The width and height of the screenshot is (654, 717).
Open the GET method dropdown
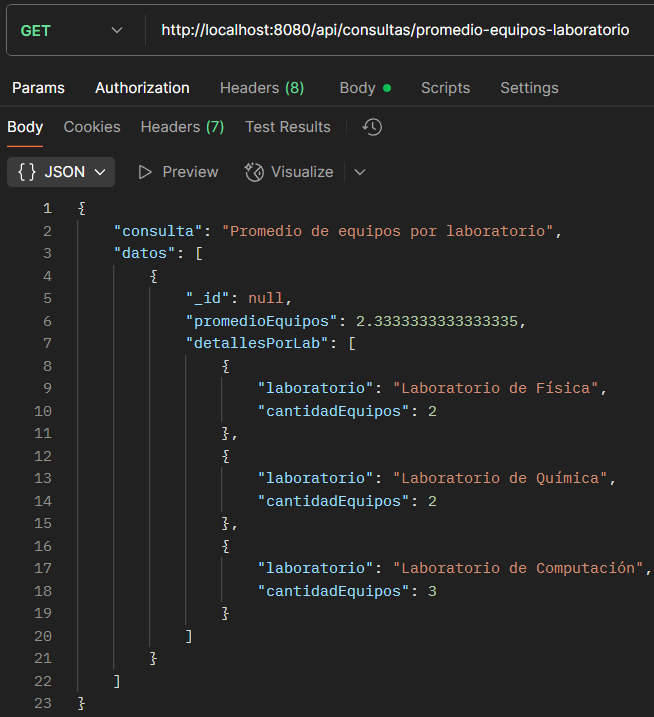[x=72, y=31]
